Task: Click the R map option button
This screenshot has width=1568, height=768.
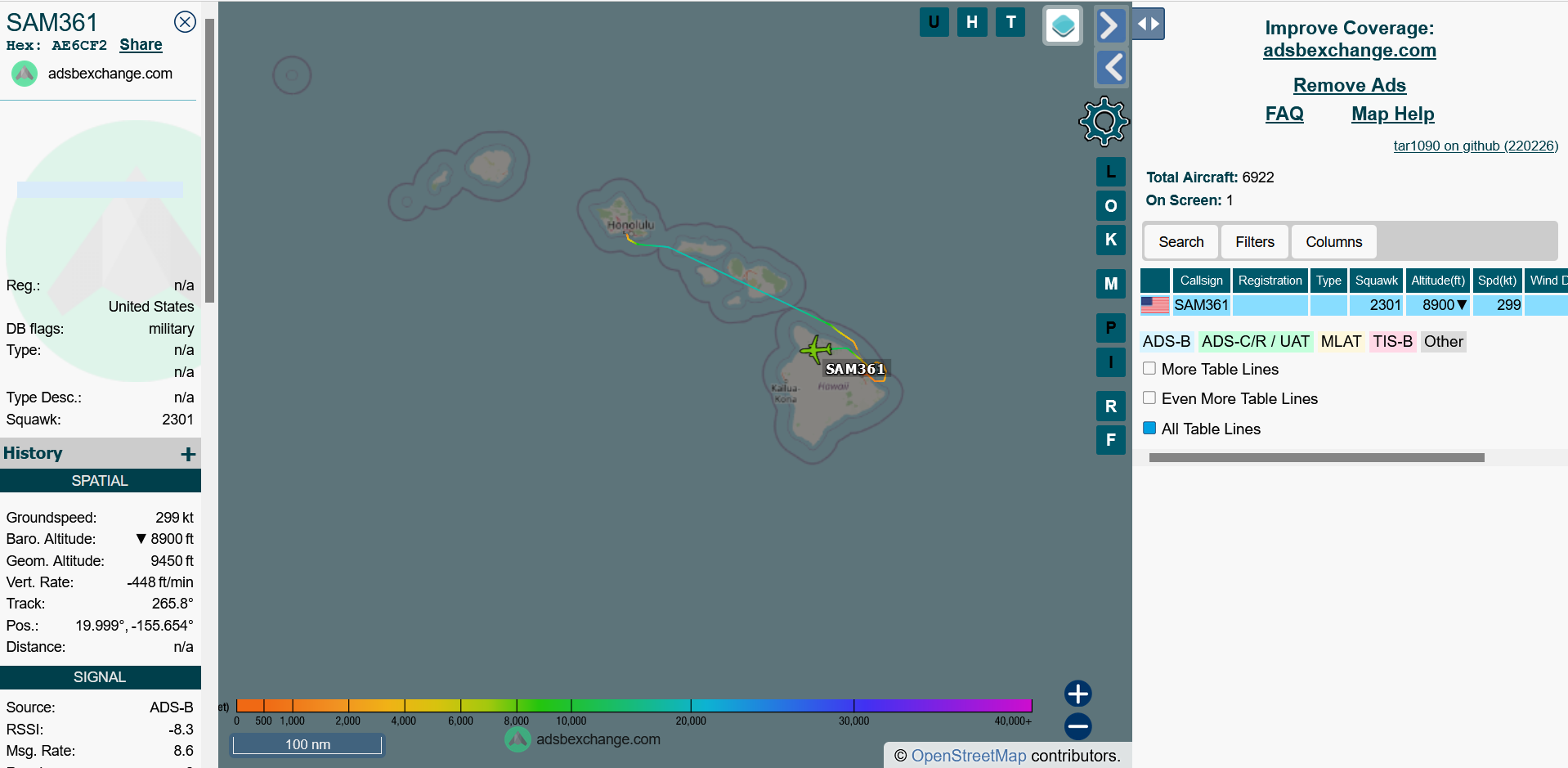Action: pos(1110,406)
